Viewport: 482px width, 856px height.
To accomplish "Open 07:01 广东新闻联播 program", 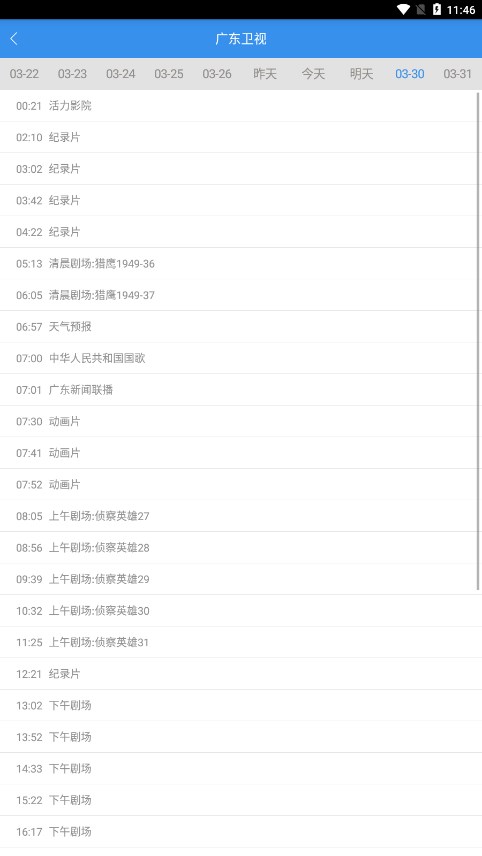I will coord(241,390).
